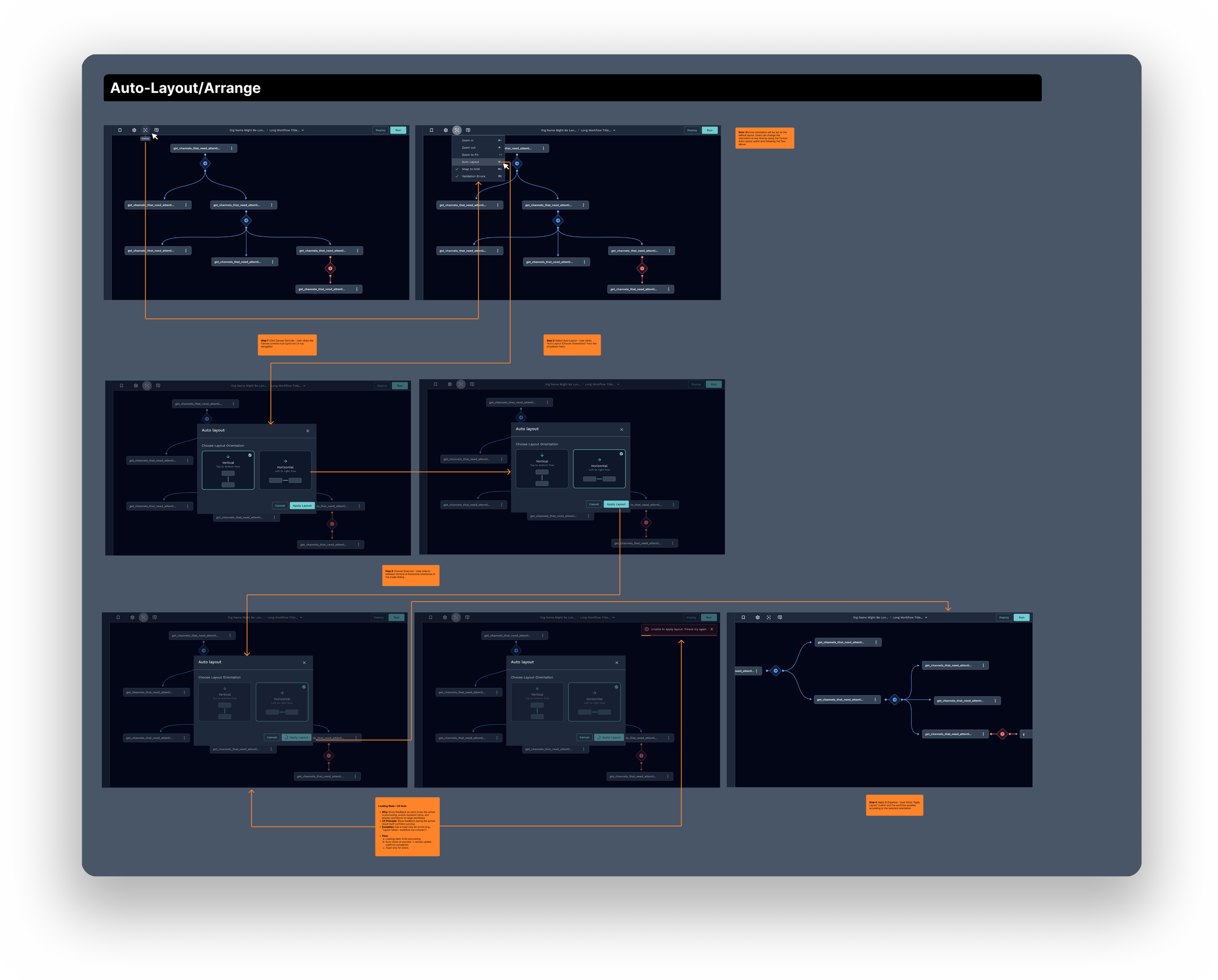Expand workflow title chevron in horizontal-layout result frame

(x=926, y=618)
